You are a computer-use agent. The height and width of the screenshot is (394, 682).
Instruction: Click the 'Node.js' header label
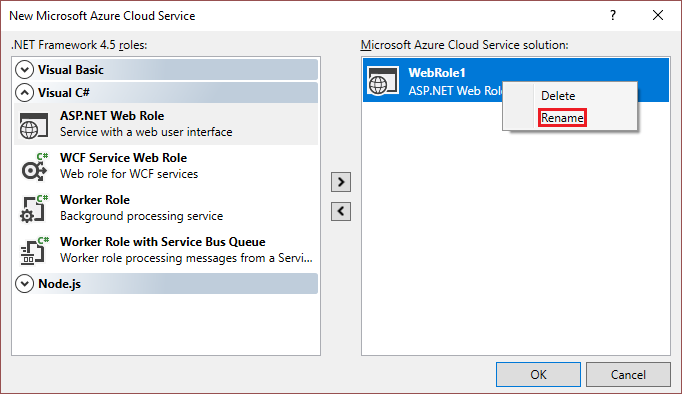coord(60,284)
